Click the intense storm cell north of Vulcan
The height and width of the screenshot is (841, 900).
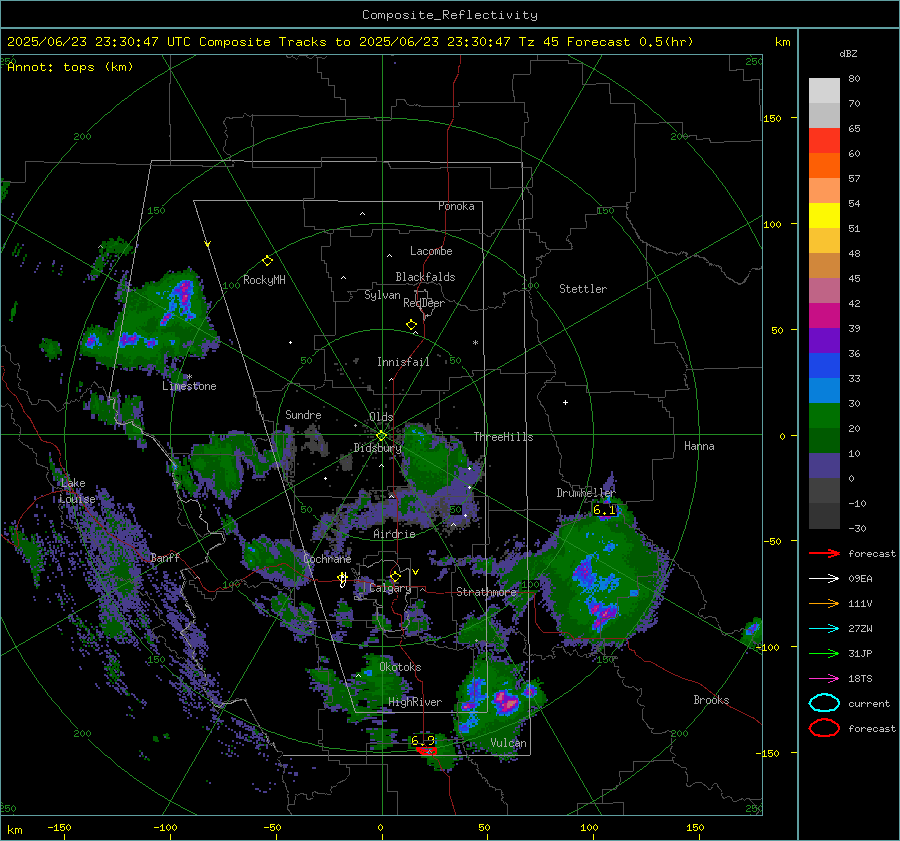506,702
